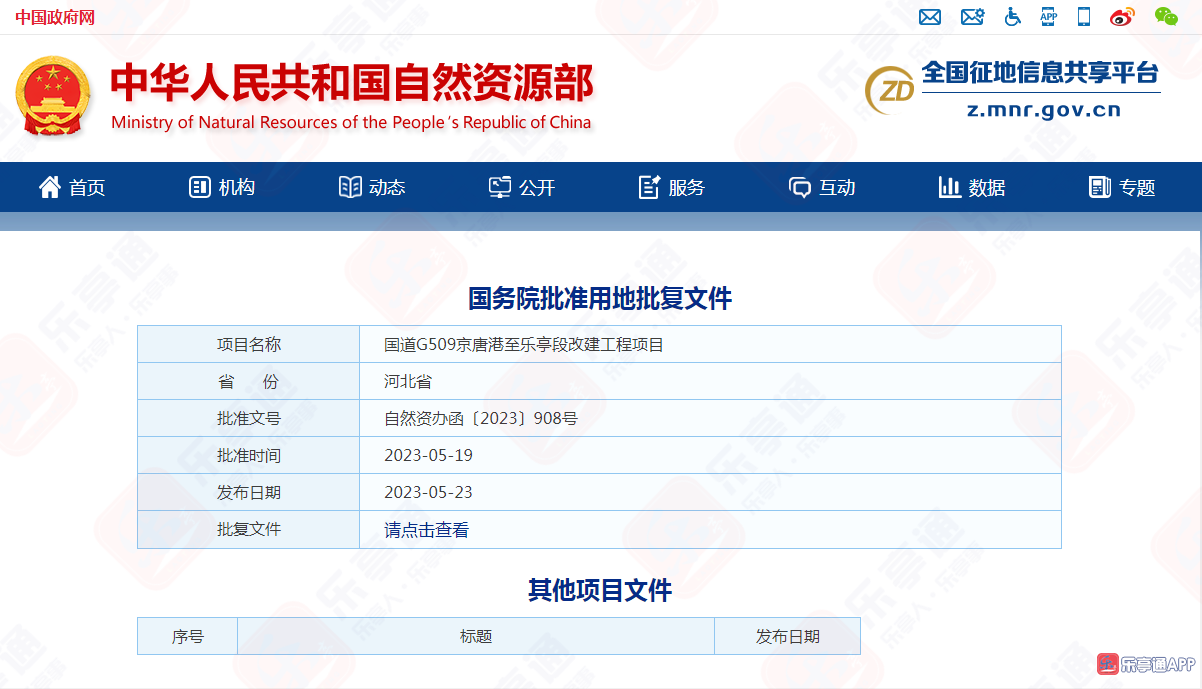Click the 乐亭通APP watermark logo
This screenshot has width=1202, height=689.
click(1146, 664)
